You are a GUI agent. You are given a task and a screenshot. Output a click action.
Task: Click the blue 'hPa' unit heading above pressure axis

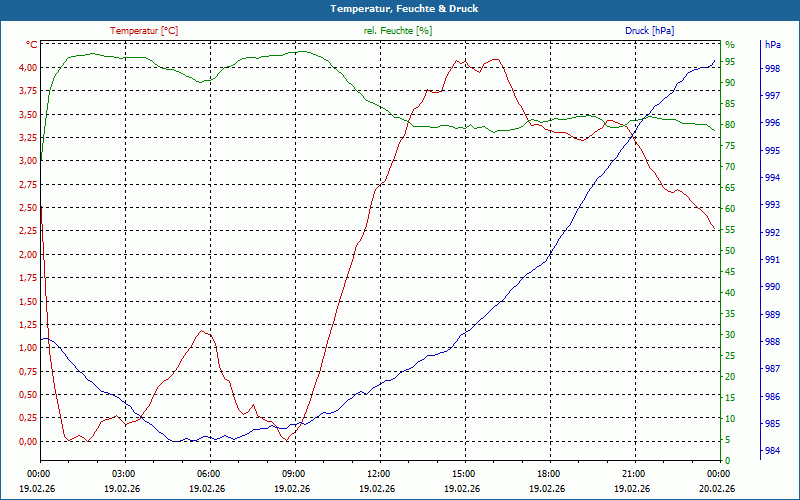click(x=772, y=45)
